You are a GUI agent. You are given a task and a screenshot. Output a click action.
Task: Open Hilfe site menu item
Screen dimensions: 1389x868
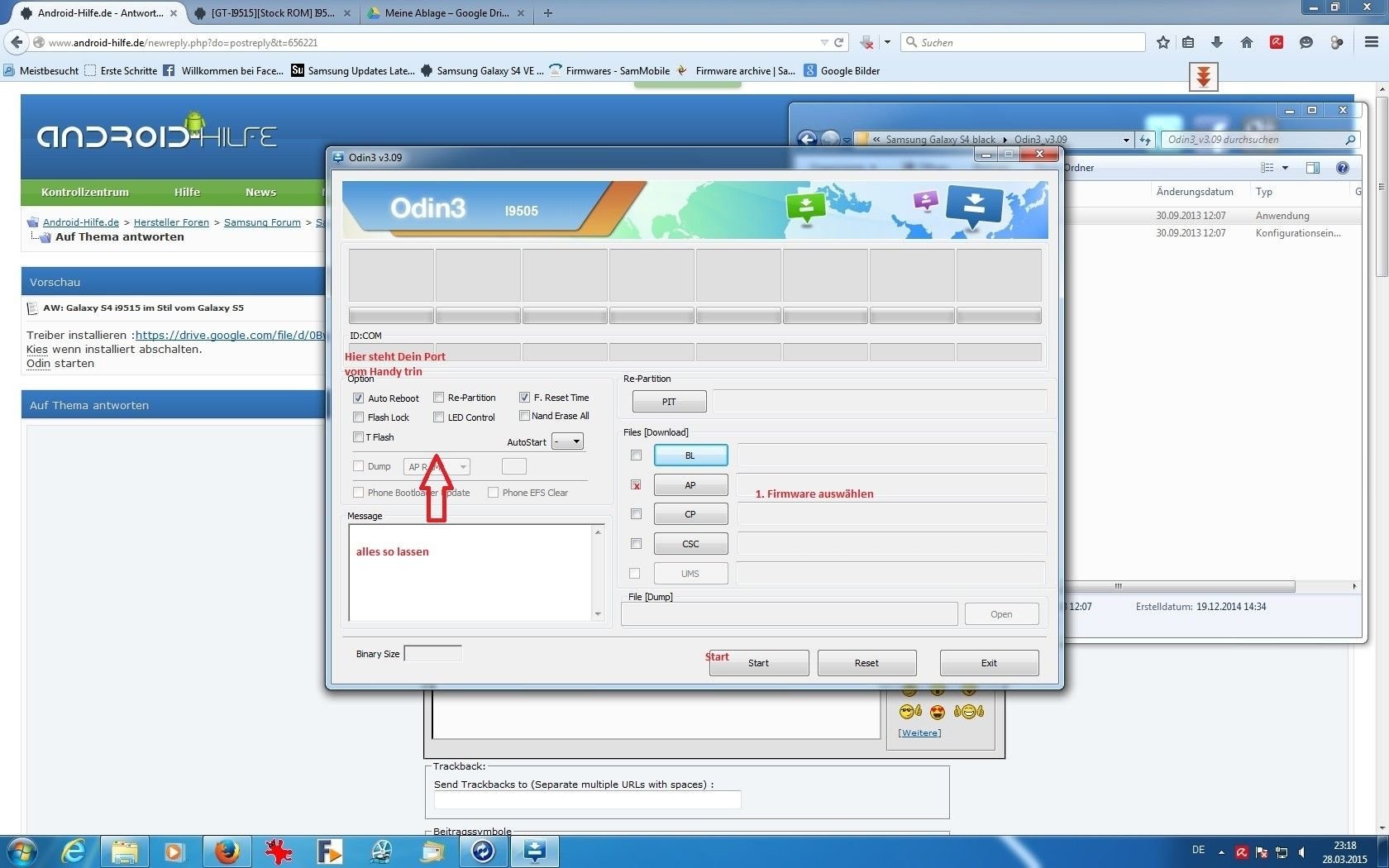[187, 192]
